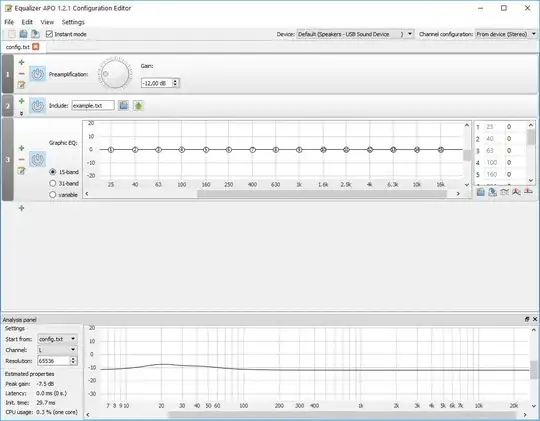540x421 pixels.
Task: Click the browse-file icon beside example.txt
Action: pyautogui.click(x=123, y=105)
